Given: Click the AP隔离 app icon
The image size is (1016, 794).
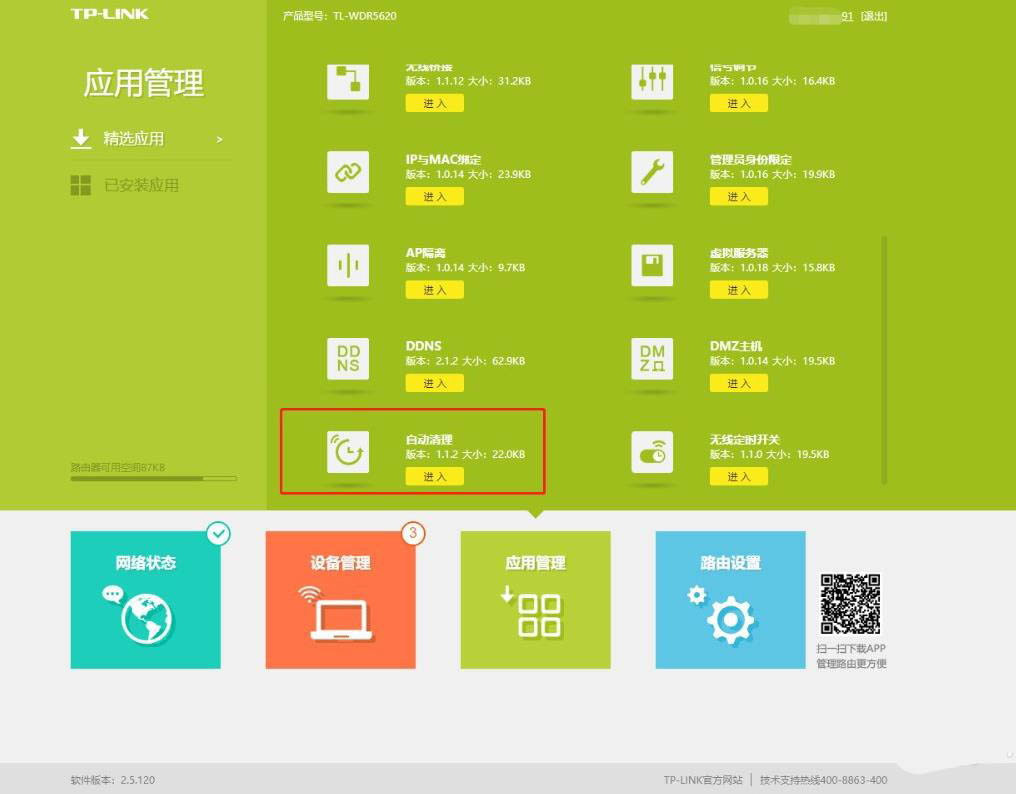Looking at the screenshot, I should (x=348, y=266).
